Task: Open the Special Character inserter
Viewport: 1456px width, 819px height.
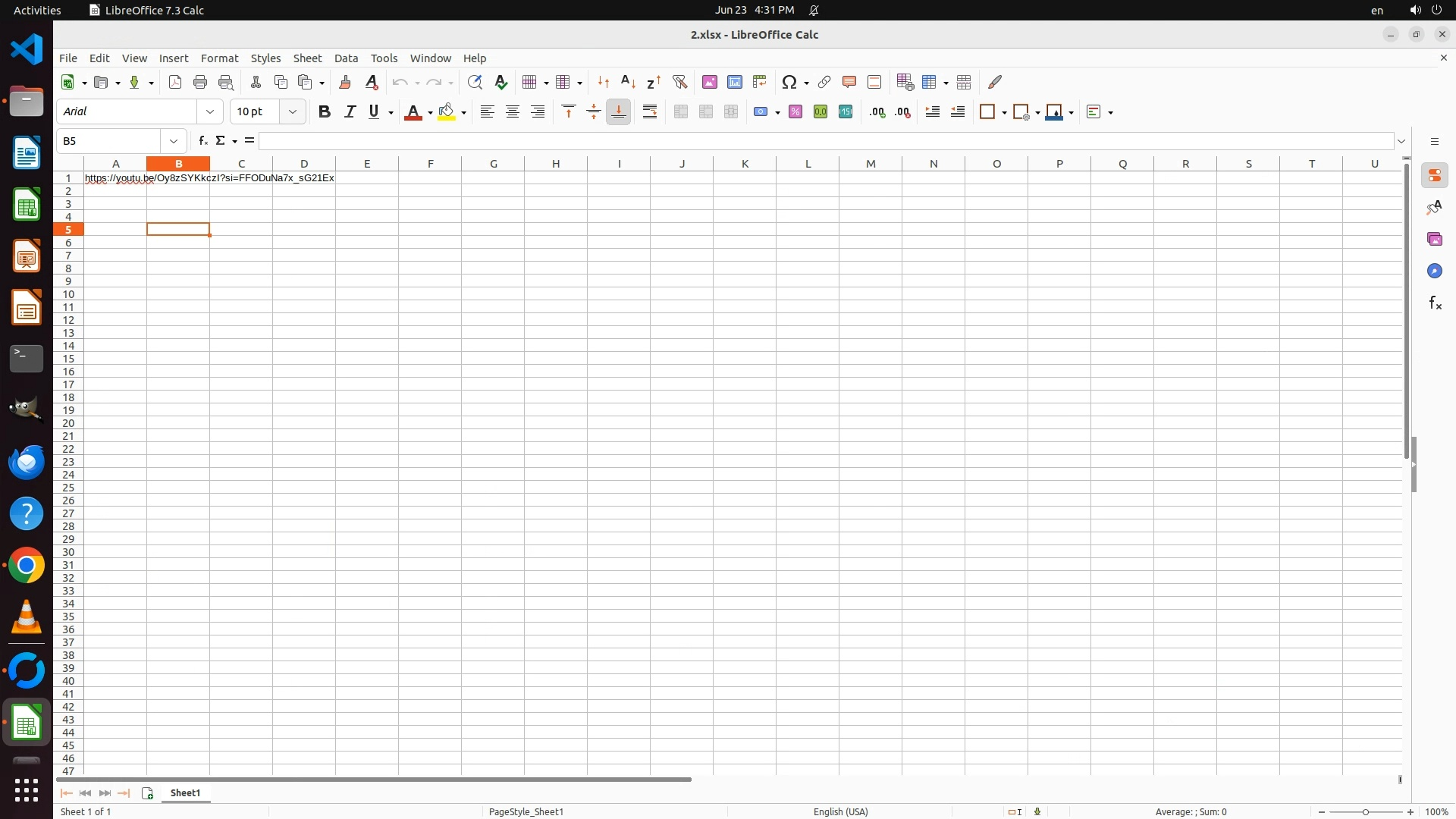Action: (789, 82)
